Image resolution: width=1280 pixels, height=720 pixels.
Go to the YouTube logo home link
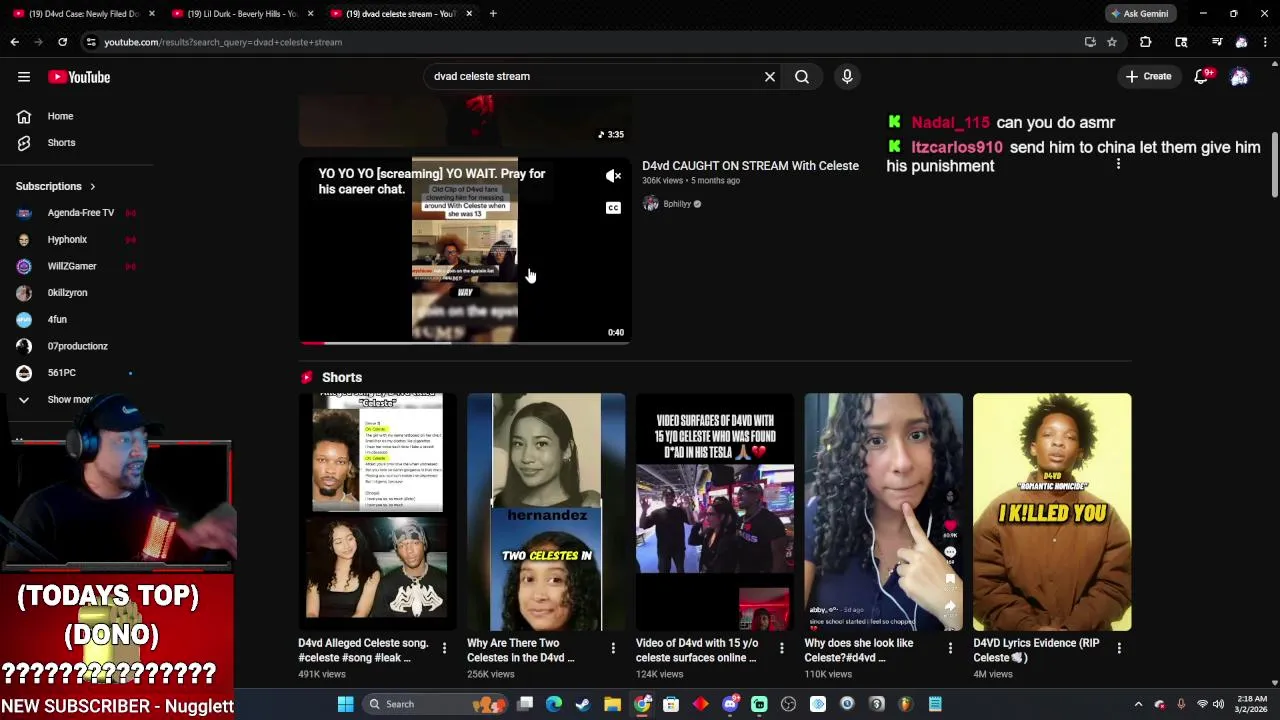coord(79,77)
